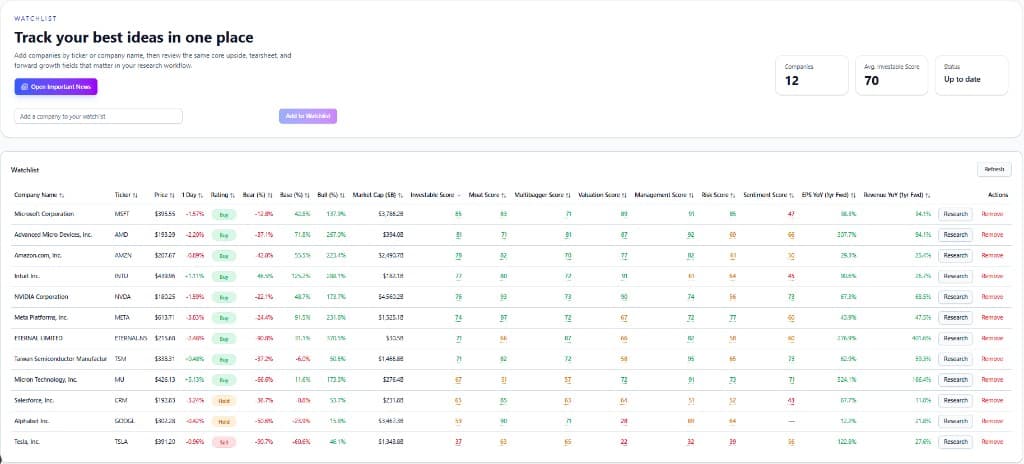This screenshot has width=1024, height=464.
Task: Refresh the watchlist table
Action: click(x=994, y=170)
